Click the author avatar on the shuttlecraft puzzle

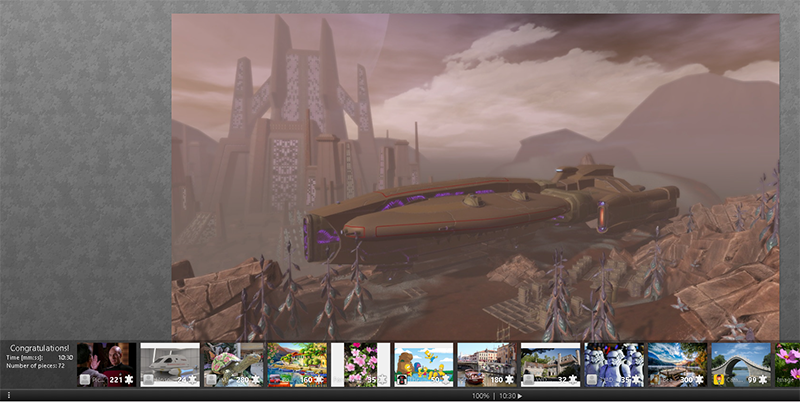tap(148, 380)
